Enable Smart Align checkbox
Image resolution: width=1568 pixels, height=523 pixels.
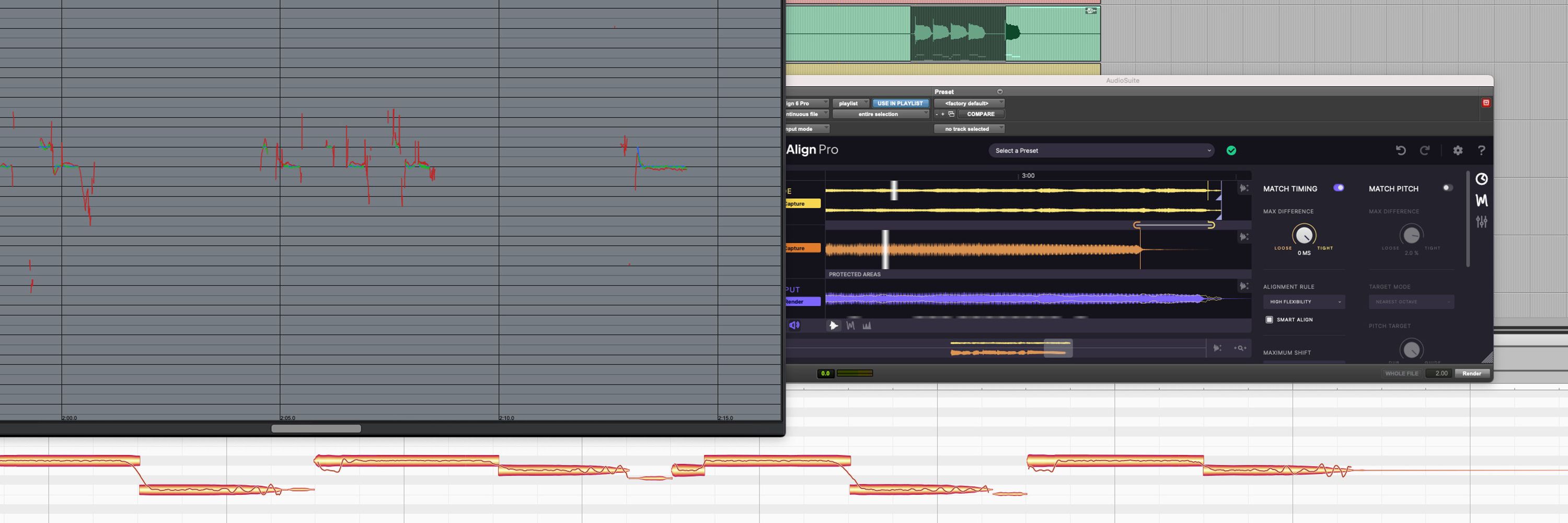[1269, 320]
